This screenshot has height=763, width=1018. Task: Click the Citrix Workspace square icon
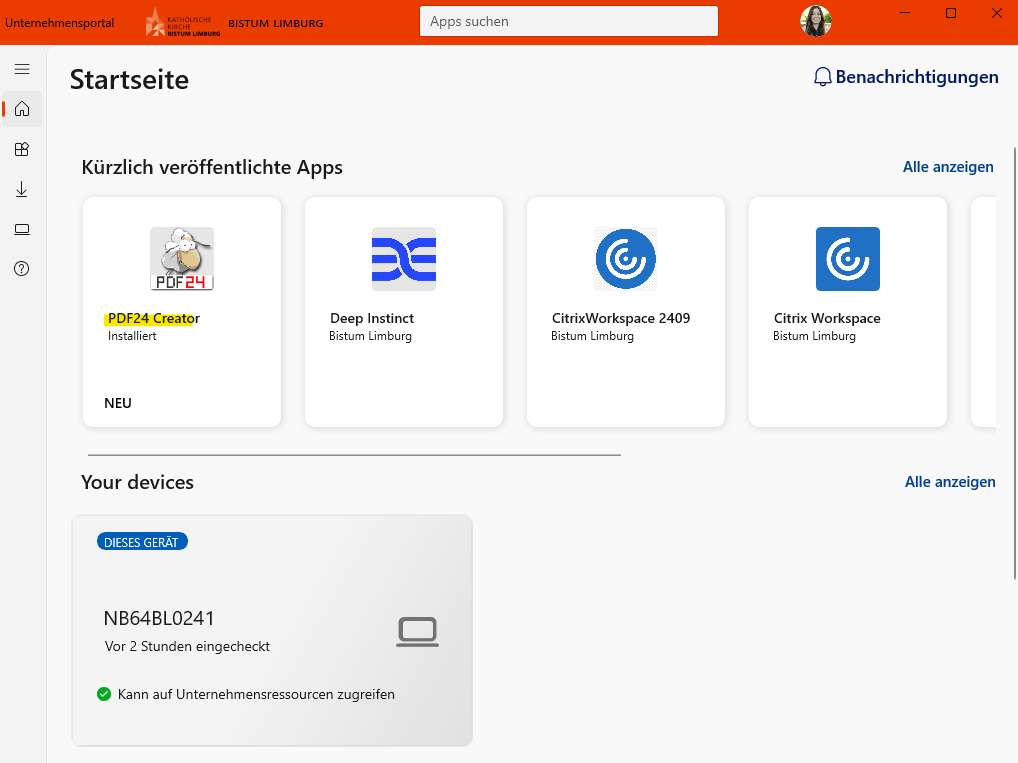tap(848, 258)
